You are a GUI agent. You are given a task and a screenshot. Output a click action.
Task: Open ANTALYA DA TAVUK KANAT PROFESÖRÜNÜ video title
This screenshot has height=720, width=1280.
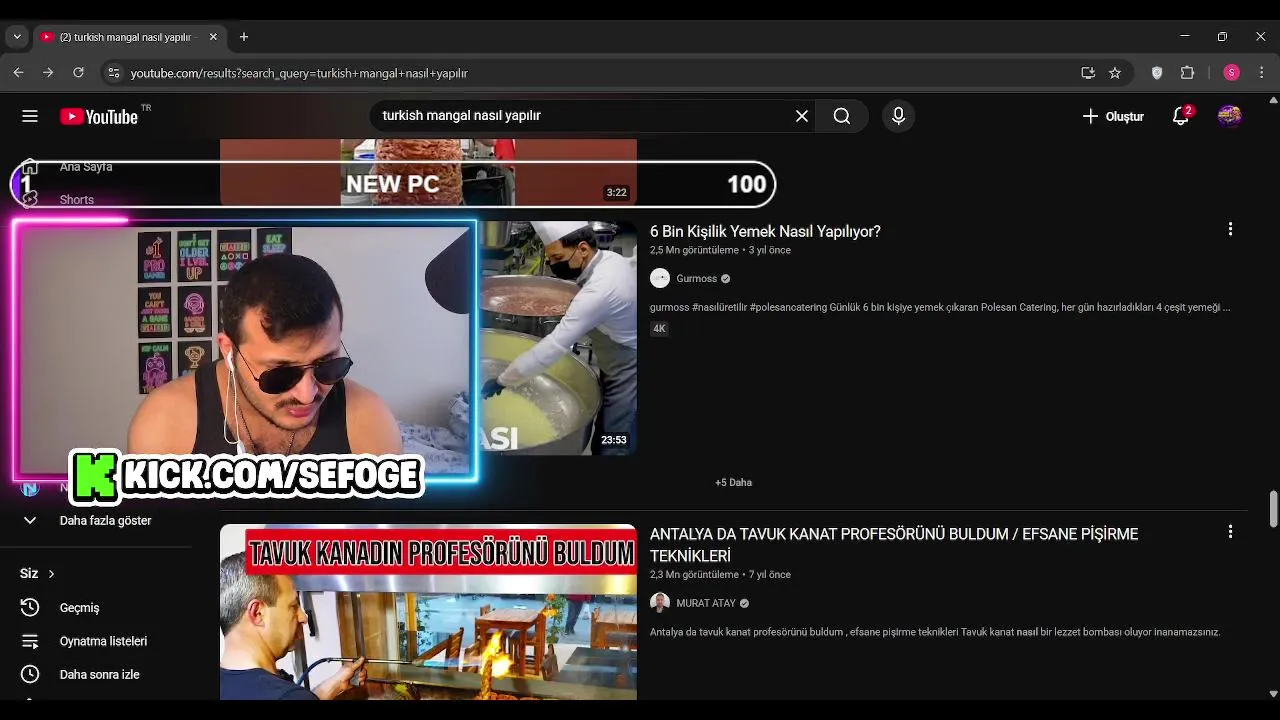click(x=894, y=545)
